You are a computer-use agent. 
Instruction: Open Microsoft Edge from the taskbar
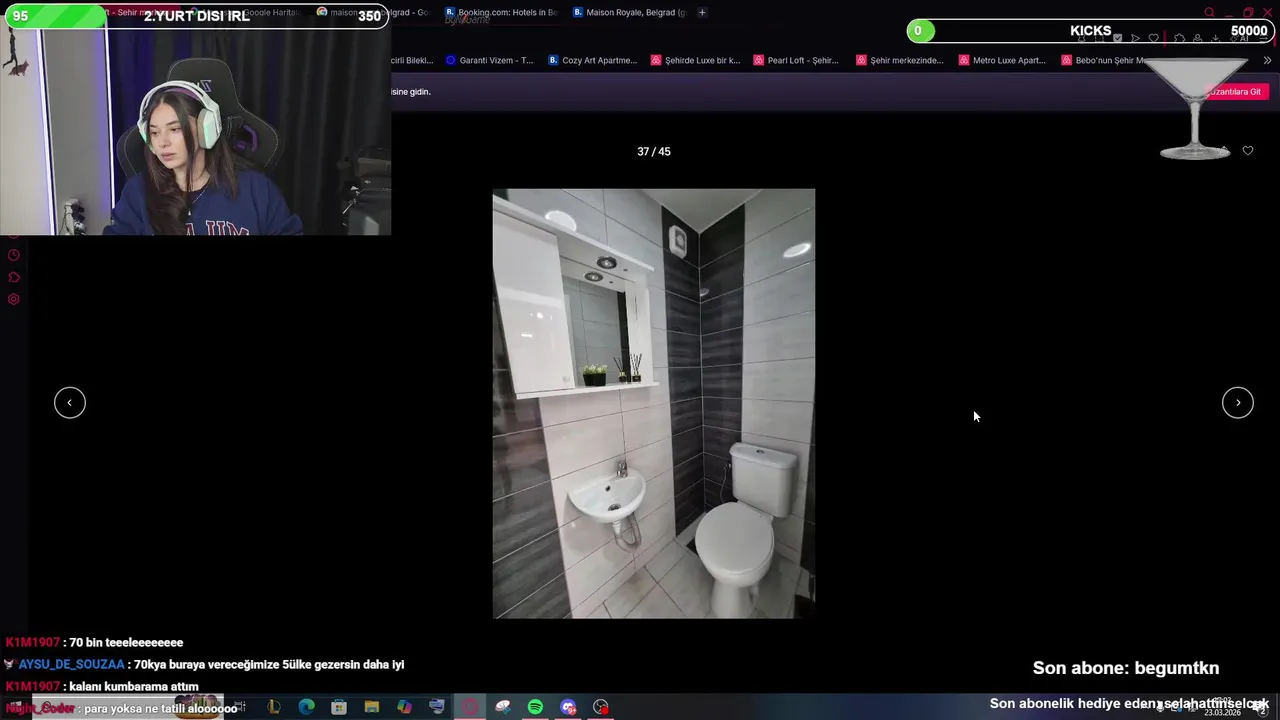coord(306,707)
